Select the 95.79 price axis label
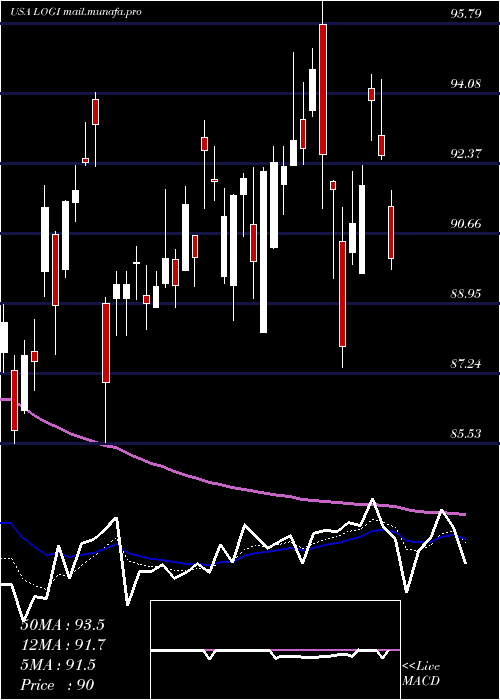 [465, 13]
